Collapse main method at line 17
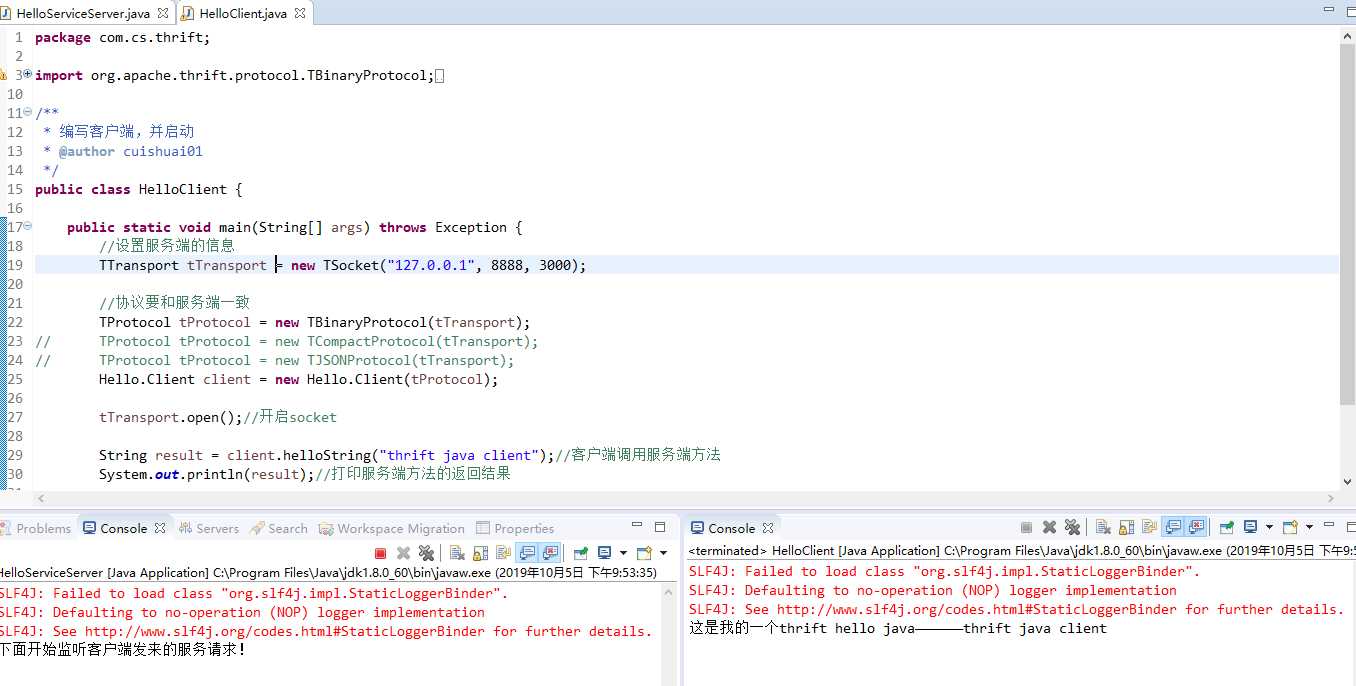Viewport: 1356px width, 686px height. pyautogui.click(x=27, y=227)
